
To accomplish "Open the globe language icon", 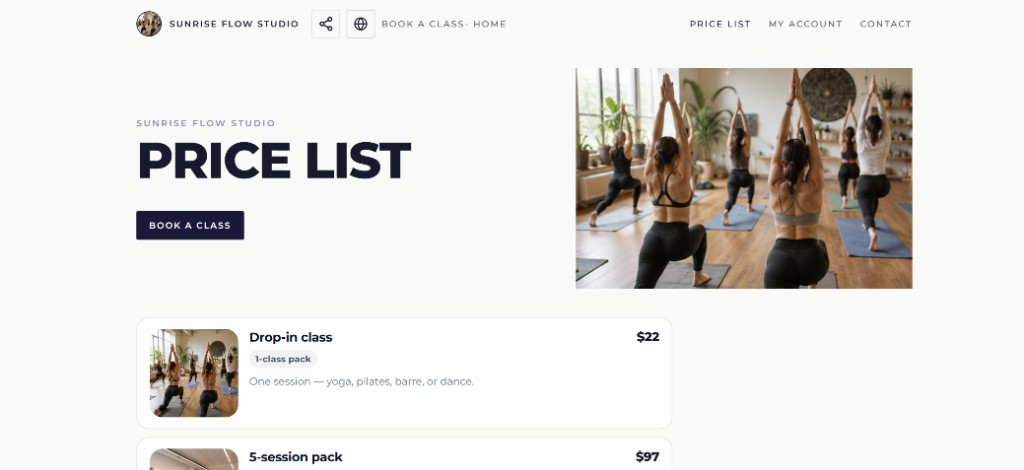I will pyautogui.click(x=360, y=24).
